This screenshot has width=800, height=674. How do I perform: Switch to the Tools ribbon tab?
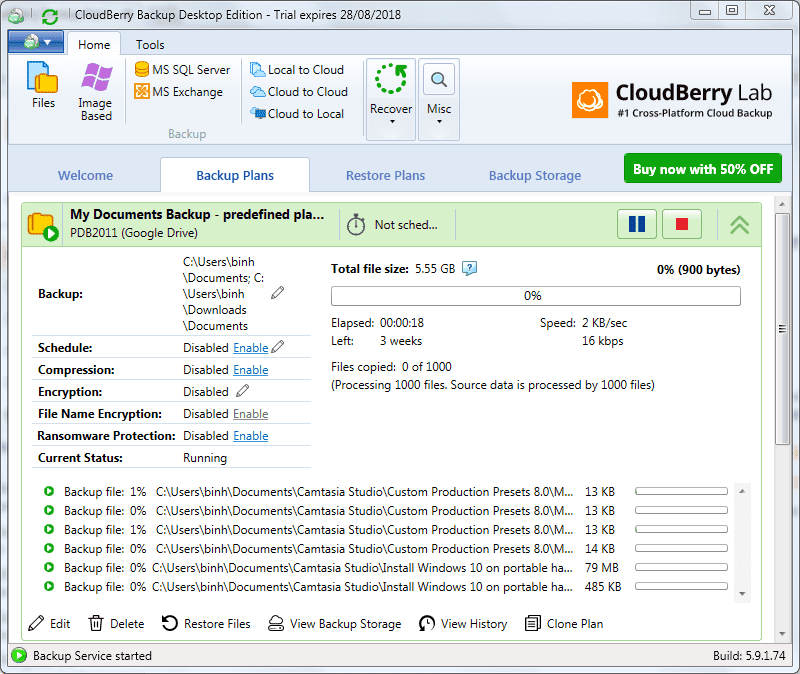click(150, 45)
